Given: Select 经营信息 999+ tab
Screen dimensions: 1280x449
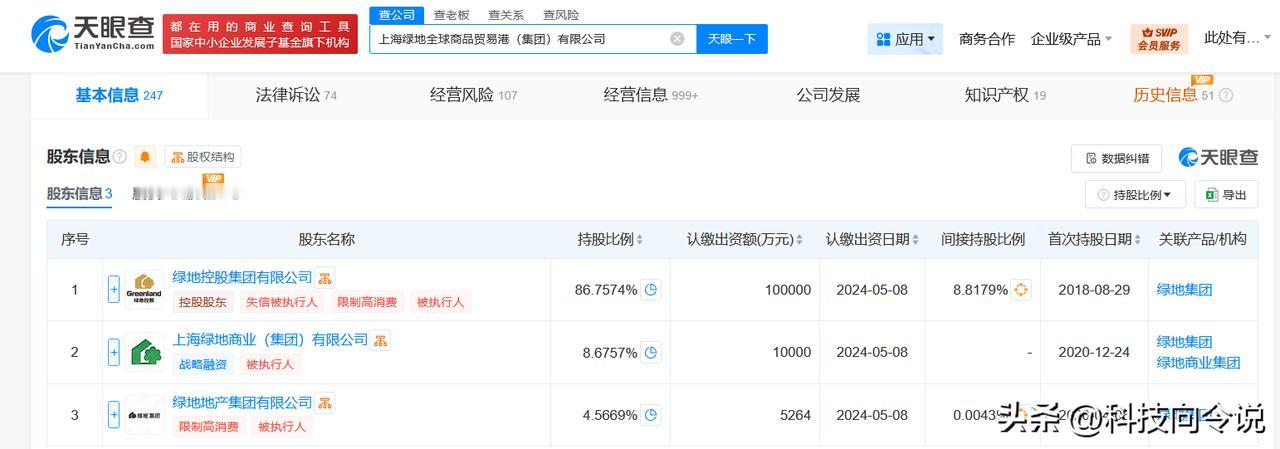Looking at the screenshot, I should pos(651,95).
